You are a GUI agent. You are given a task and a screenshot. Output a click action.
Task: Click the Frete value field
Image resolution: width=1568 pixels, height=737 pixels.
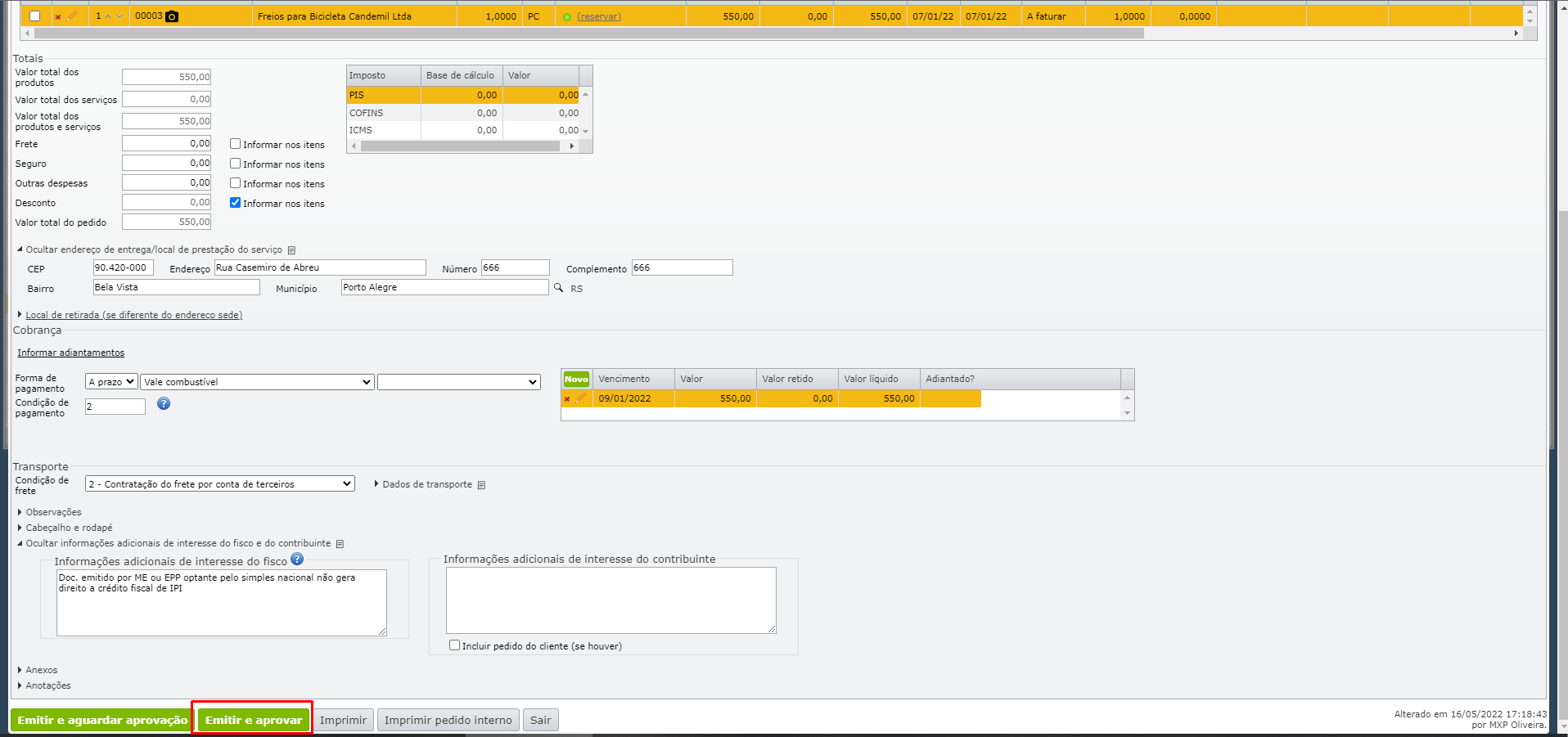pos(166,143)
